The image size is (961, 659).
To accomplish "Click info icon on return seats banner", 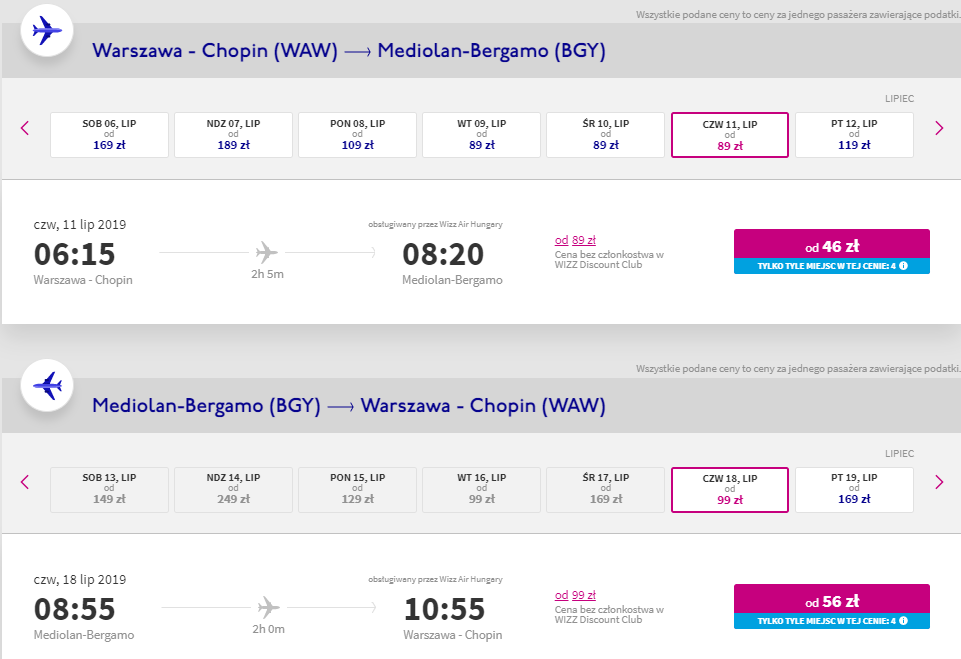I will [903, 621].
